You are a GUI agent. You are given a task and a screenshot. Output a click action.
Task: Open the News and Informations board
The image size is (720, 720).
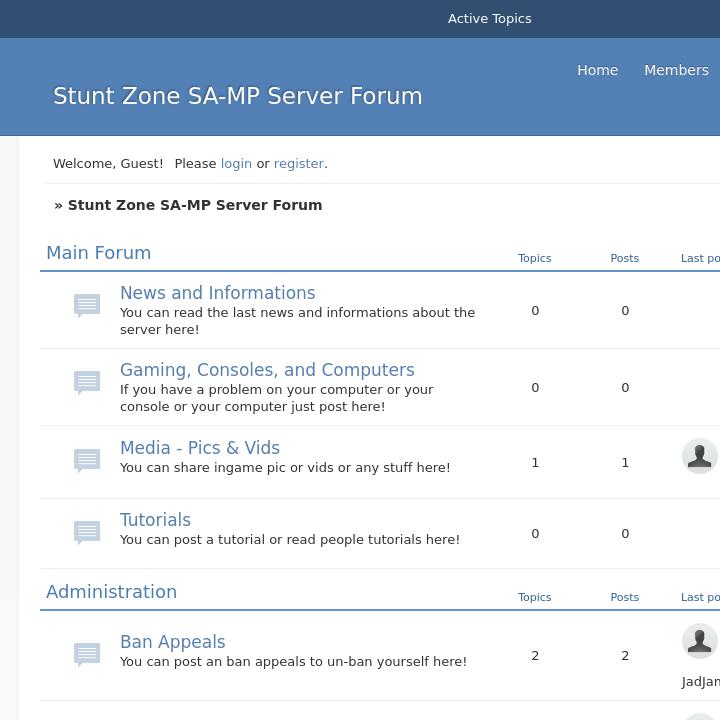tap(217, 293)
